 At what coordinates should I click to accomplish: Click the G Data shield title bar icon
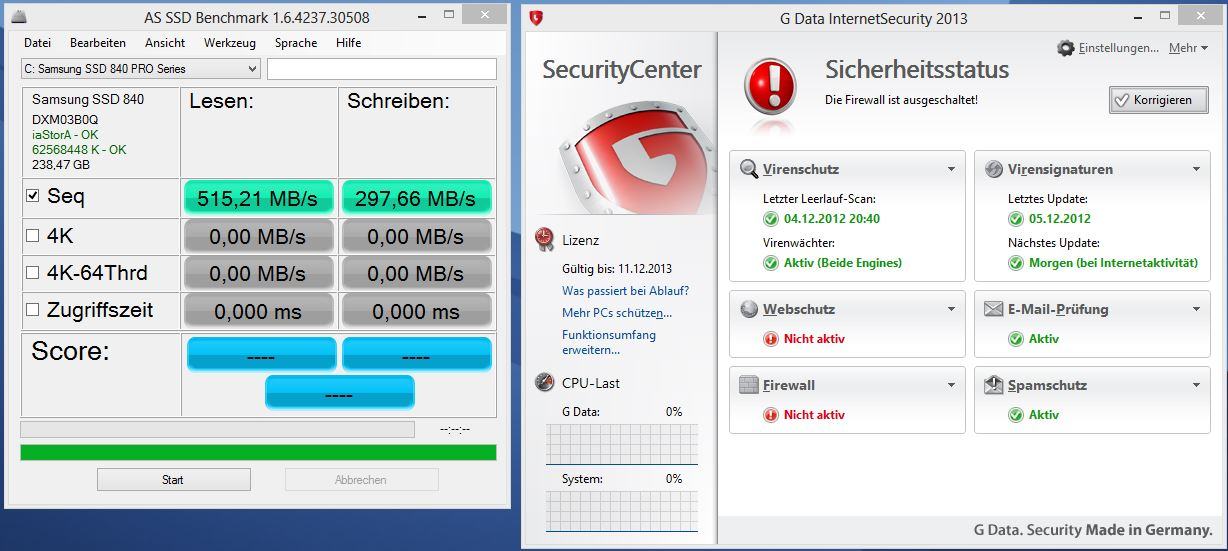(537, 18)
